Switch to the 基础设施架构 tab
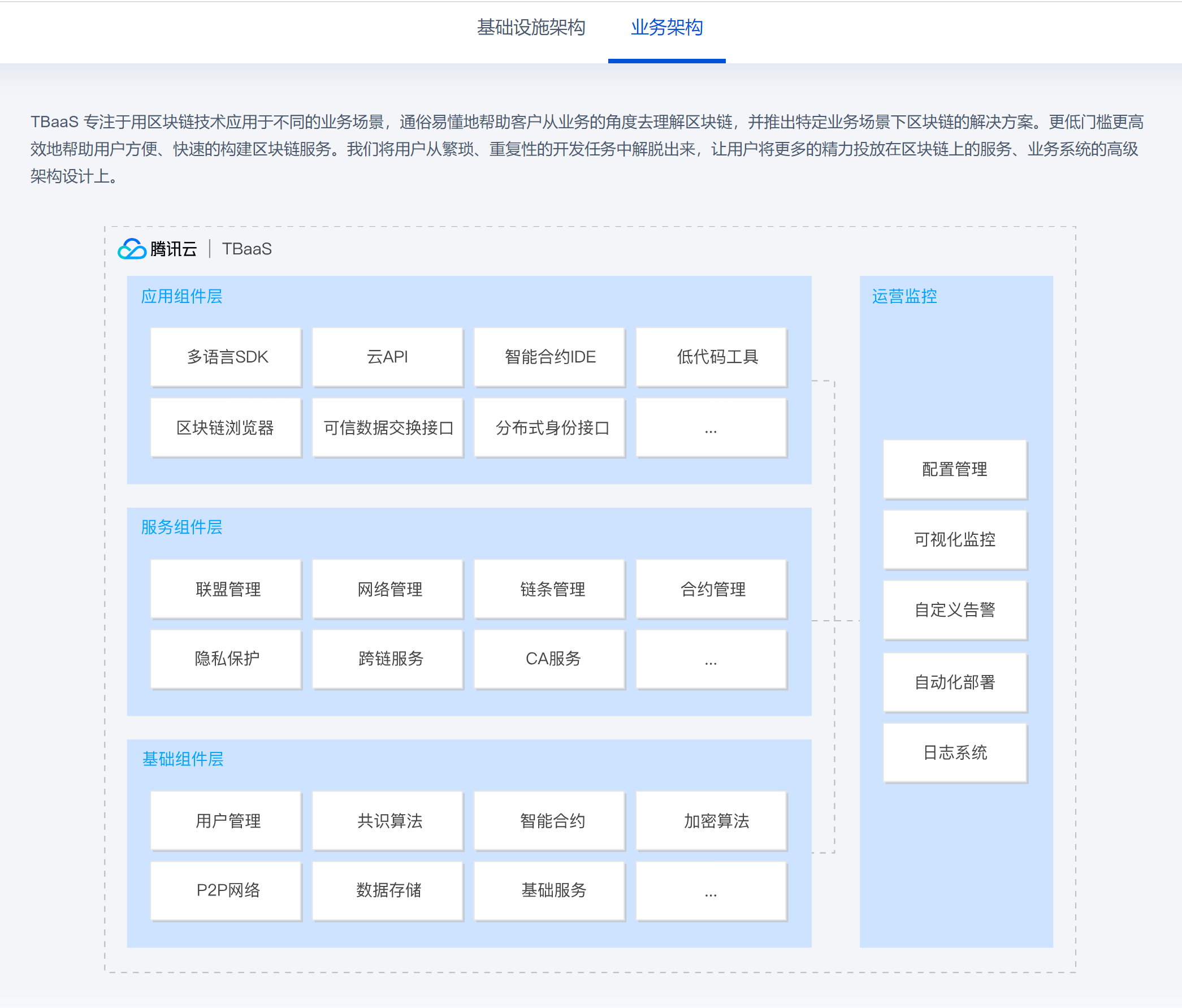Screen dimensions: 1182x1008 pos(531,27)
